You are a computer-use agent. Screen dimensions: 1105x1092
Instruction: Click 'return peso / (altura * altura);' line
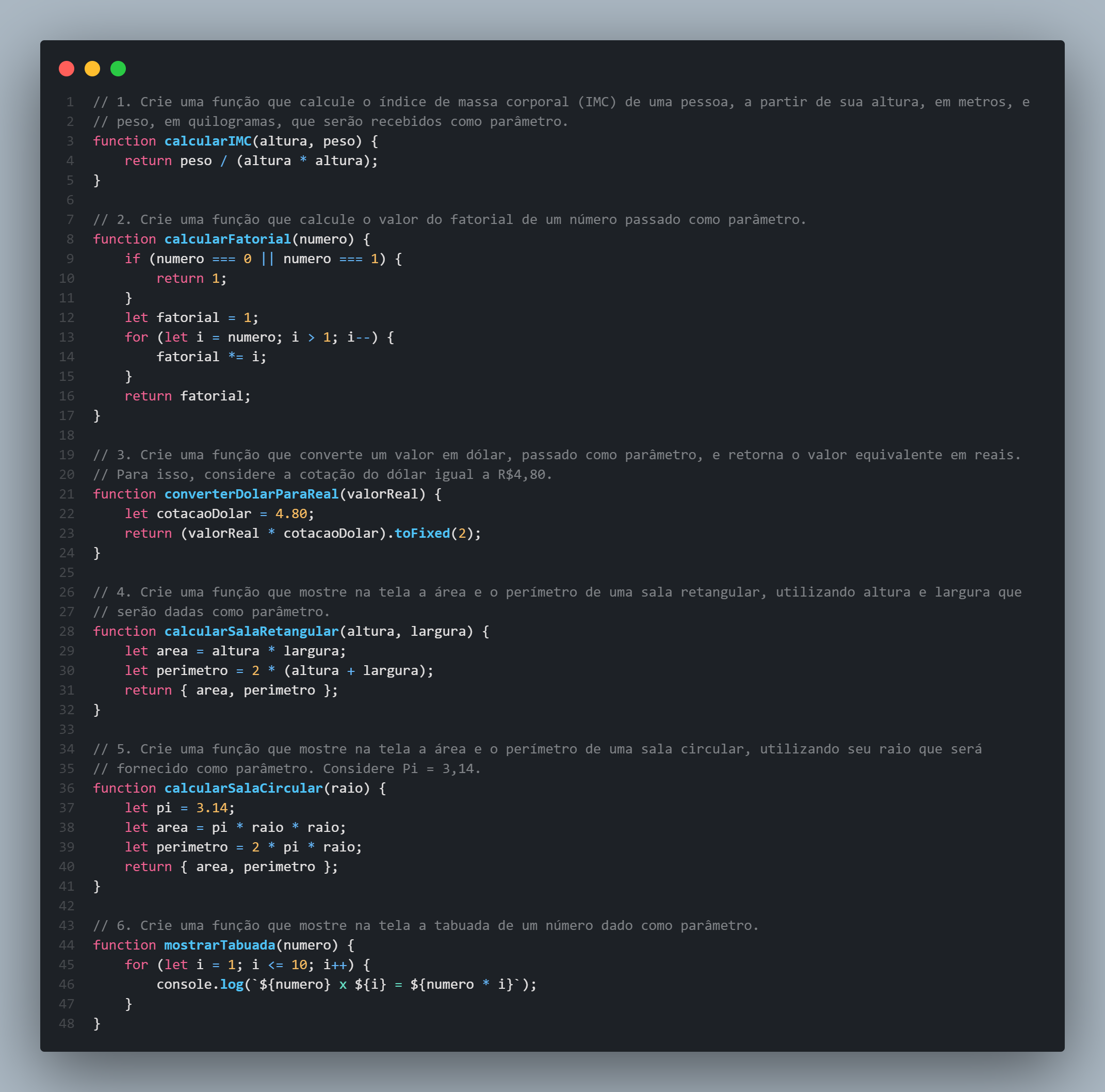pyautogui.click(x=252, y=160)
